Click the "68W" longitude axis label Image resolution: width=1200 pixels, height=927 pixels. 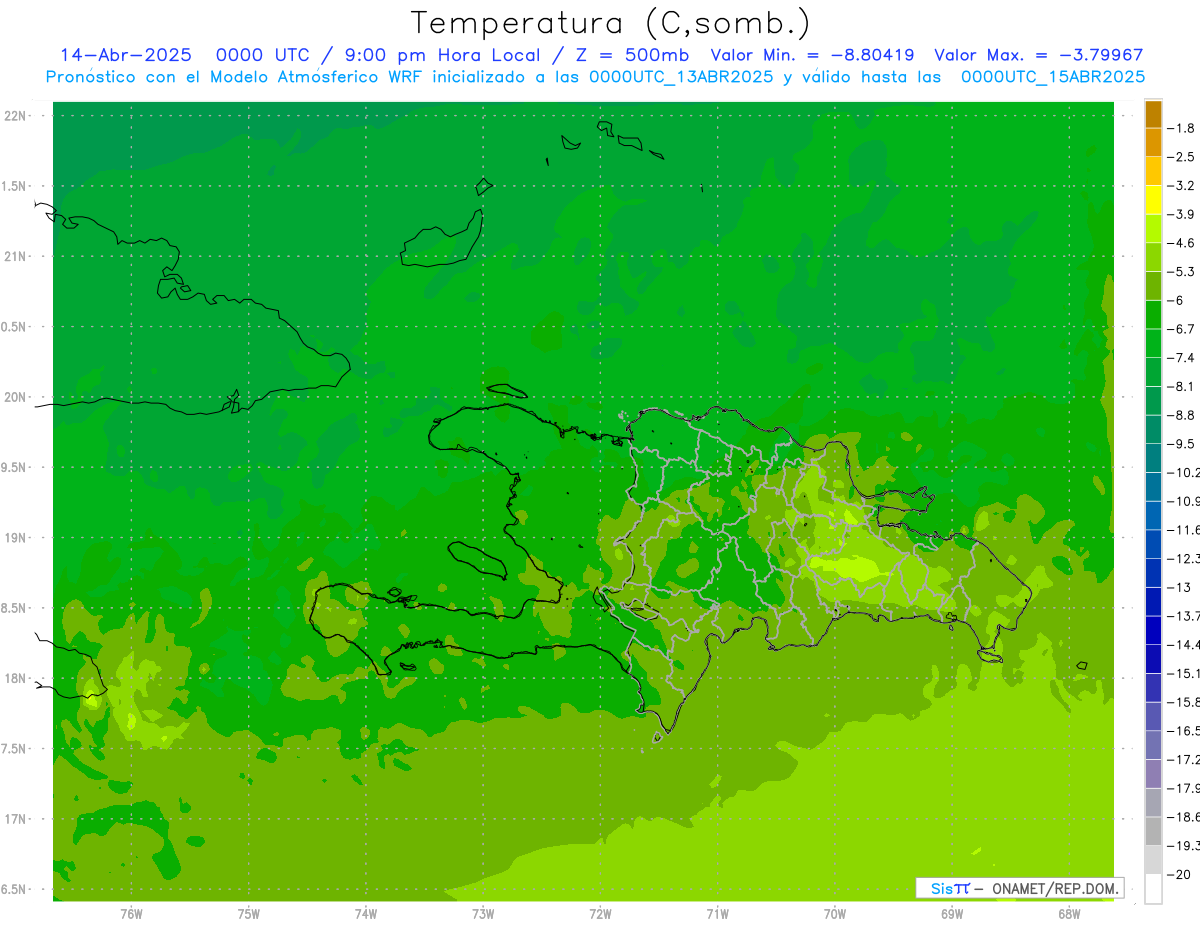click(x=1069, y=913)
